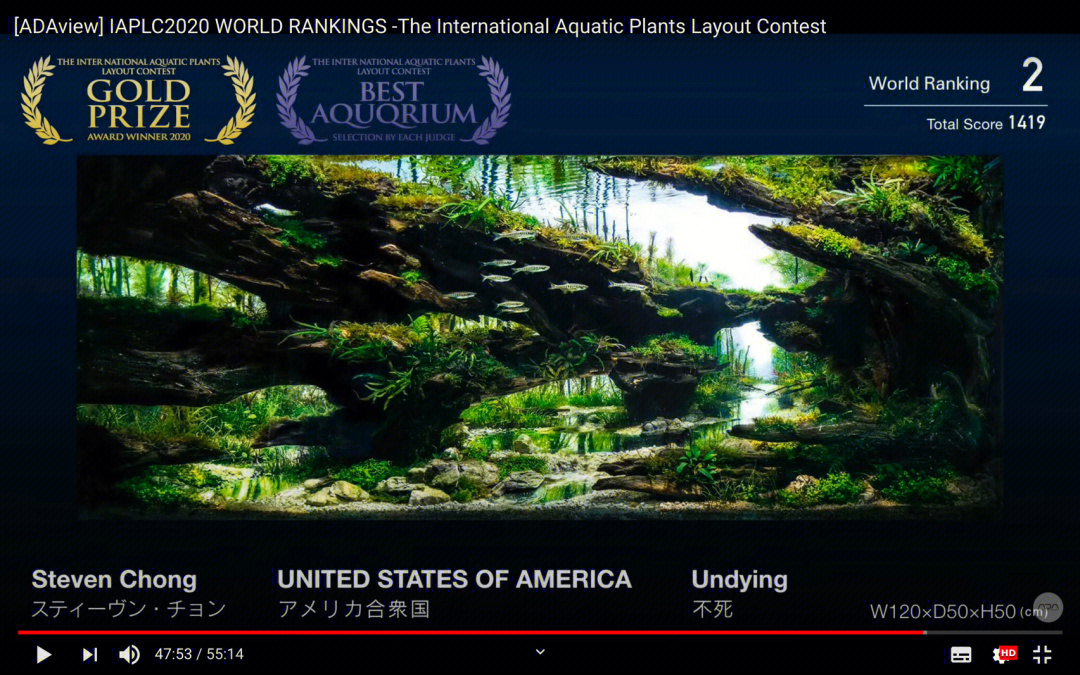Click the Total Score 1419 text

click(986, 123)
